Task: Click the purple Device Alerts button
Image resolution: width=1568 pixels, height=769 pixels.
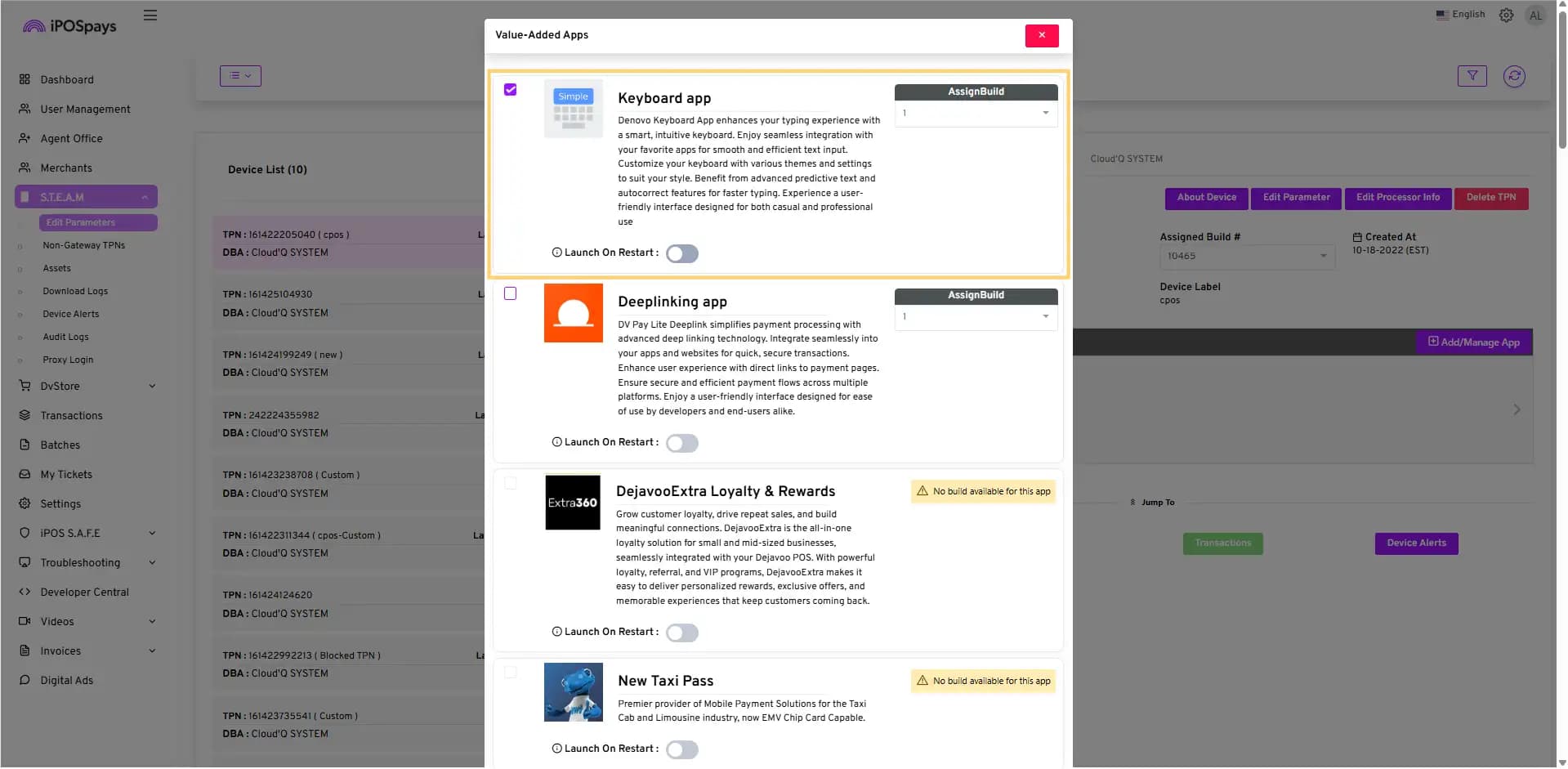Action: (x=1416, y=543)
